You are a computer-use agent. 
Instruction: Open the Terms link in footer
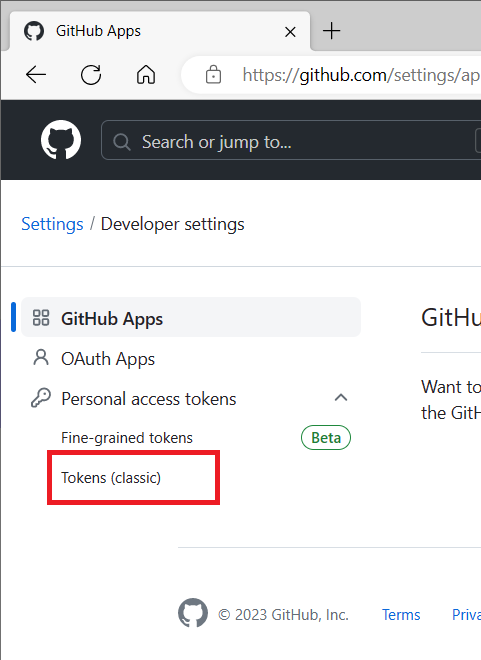pos(401,615)
